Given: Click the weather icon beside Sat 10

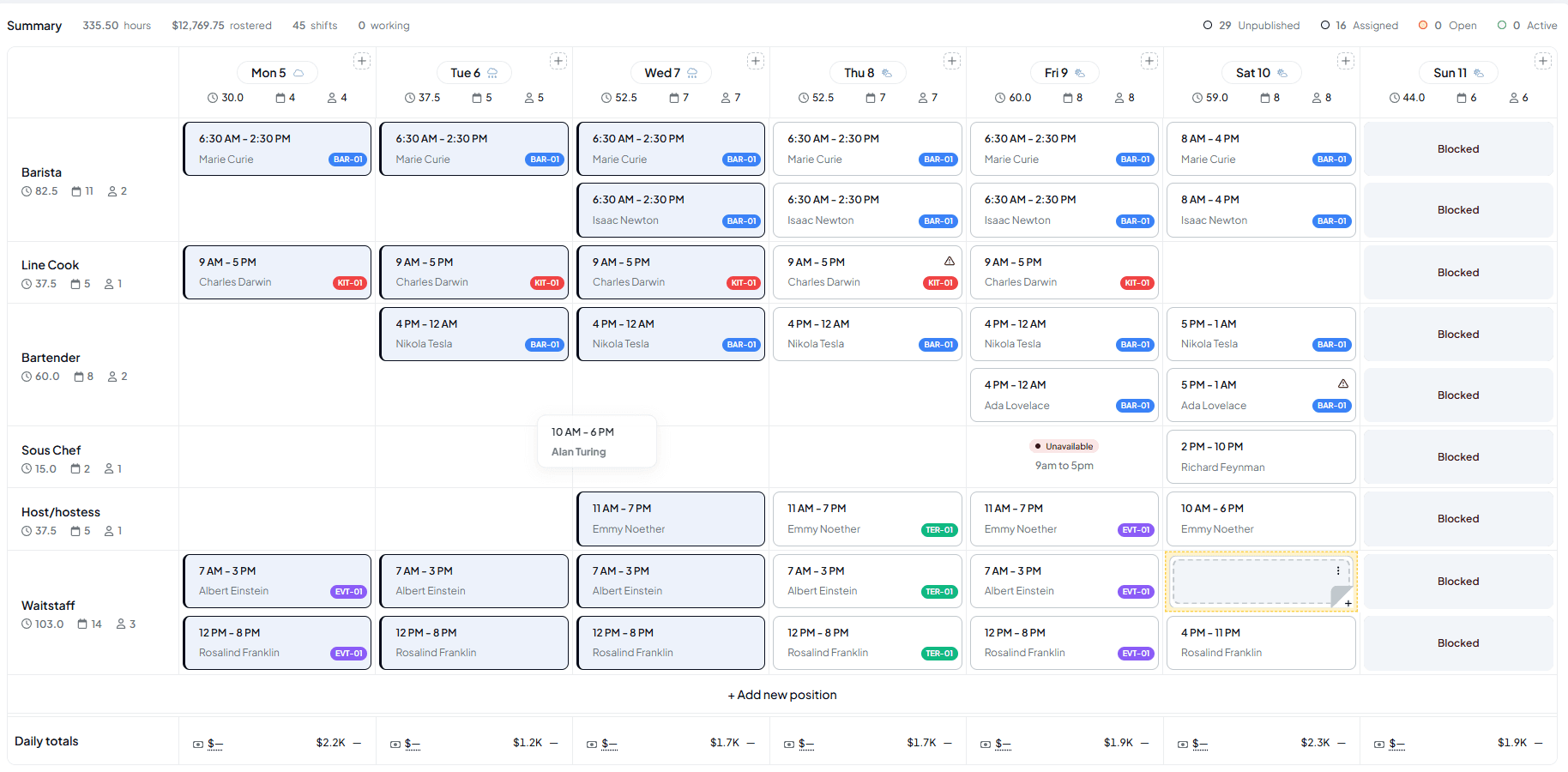Looking at the screenshot, I should pos(1282,73).
